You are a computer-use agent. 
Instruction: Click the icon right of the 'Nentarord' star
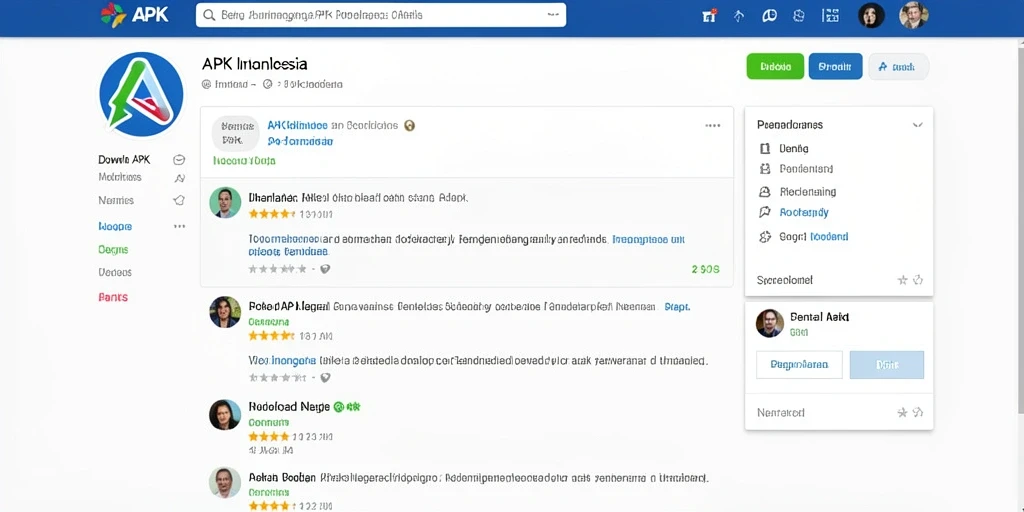(918, 413)
